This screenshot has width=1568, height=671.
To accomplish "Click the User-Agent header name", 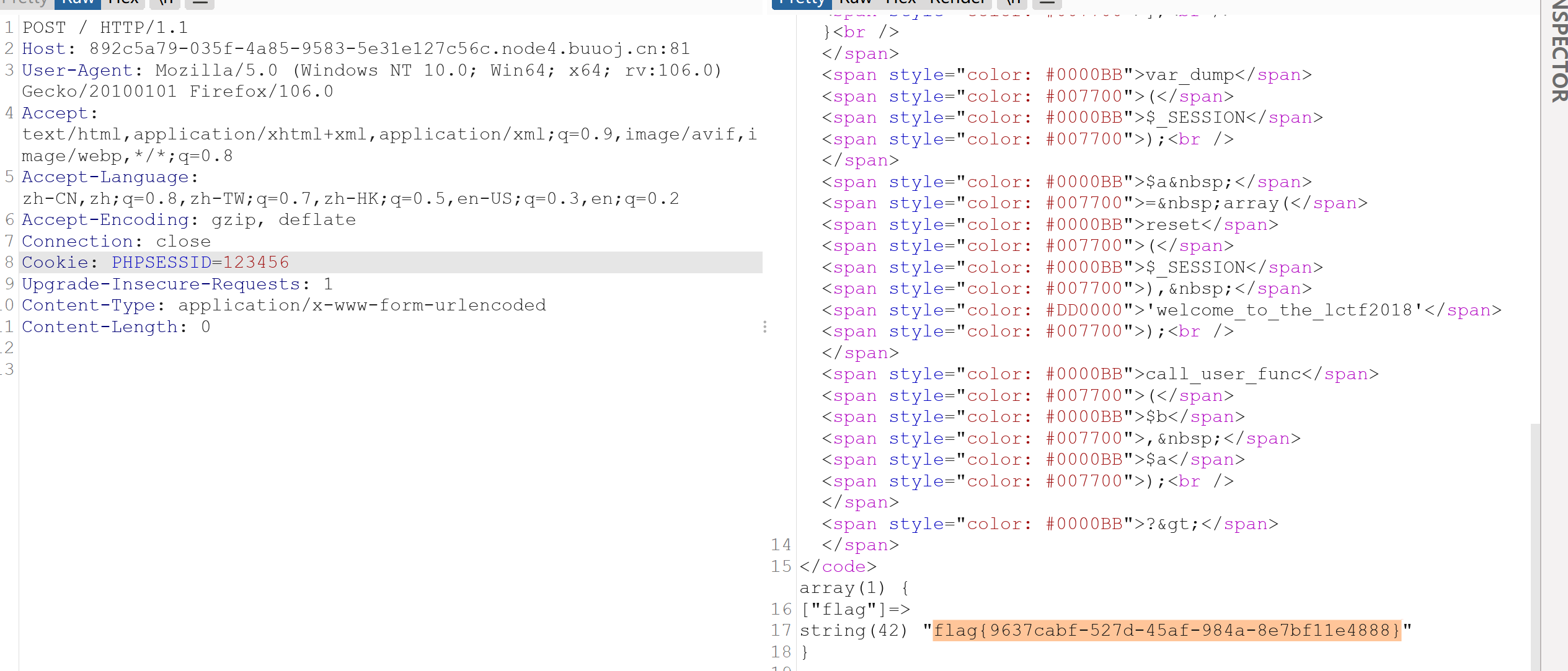I will tap(78, 71).
